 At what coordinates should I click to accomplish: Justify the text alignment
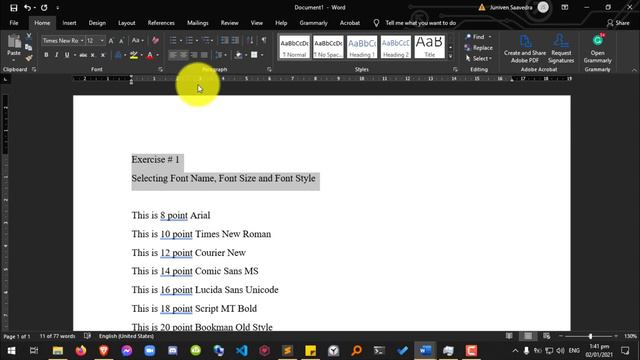204,55
